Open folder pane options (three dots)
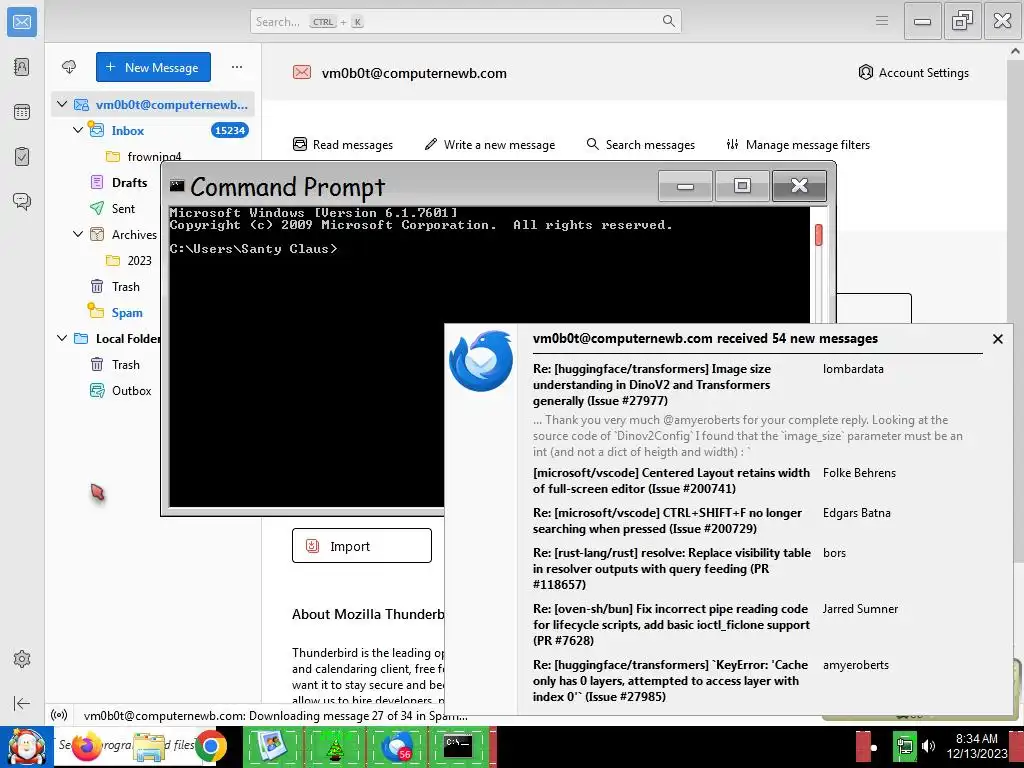 (x=236, y=67)
